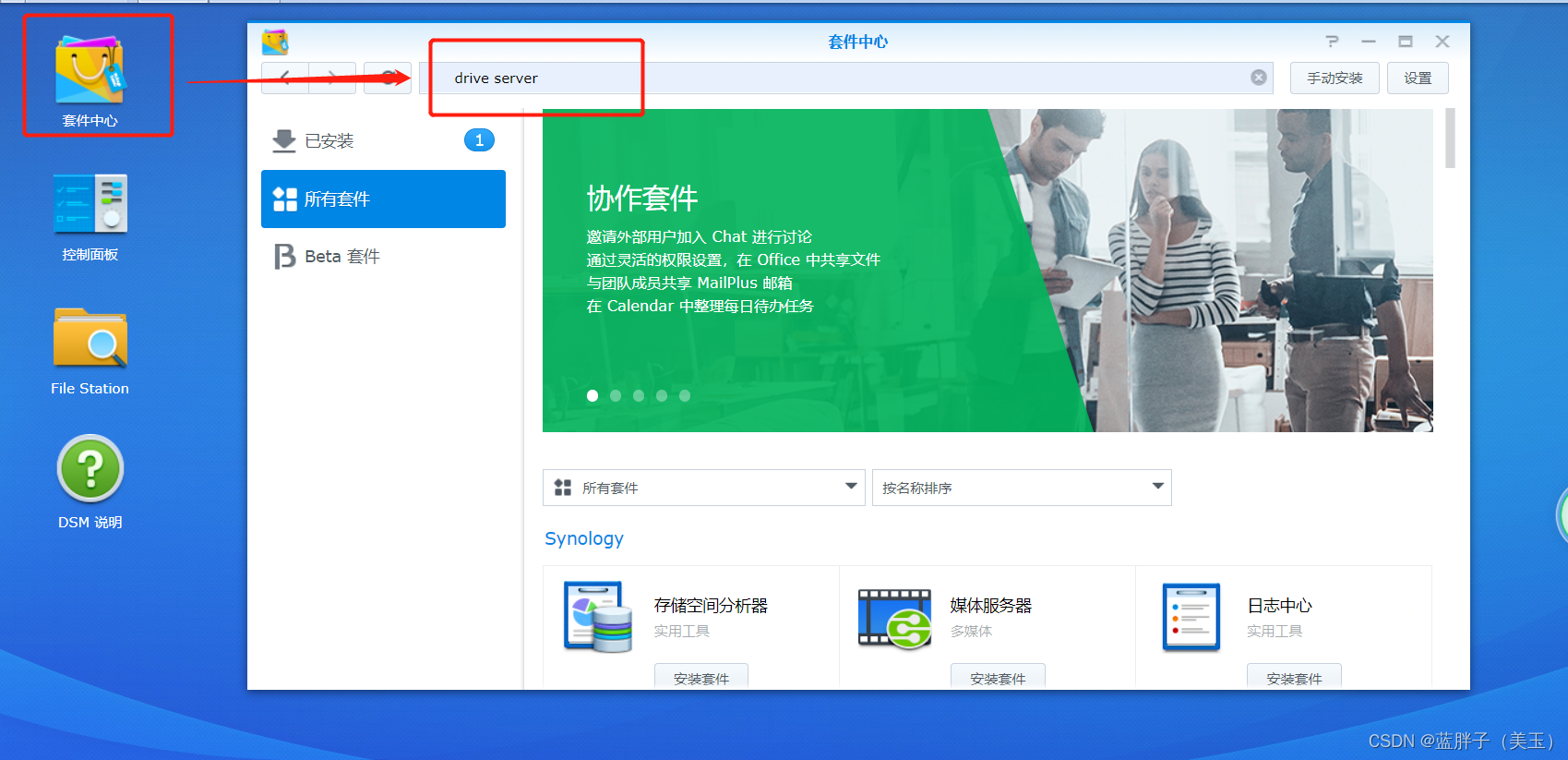Click the Synology section heading

coord(584,538)
